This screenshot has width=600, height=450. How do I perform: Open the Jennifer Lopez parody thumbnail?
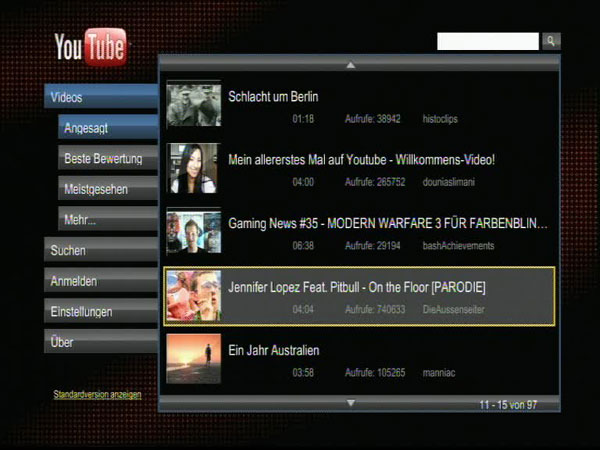tap(194, 295)
